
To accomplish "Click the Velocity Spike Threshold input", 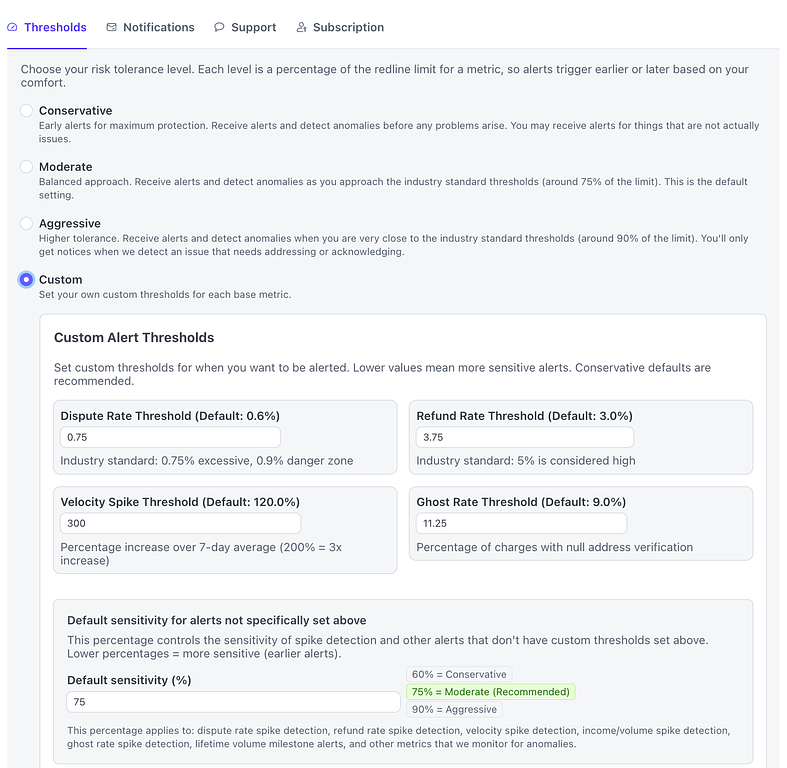I will [x=180, y=523].
